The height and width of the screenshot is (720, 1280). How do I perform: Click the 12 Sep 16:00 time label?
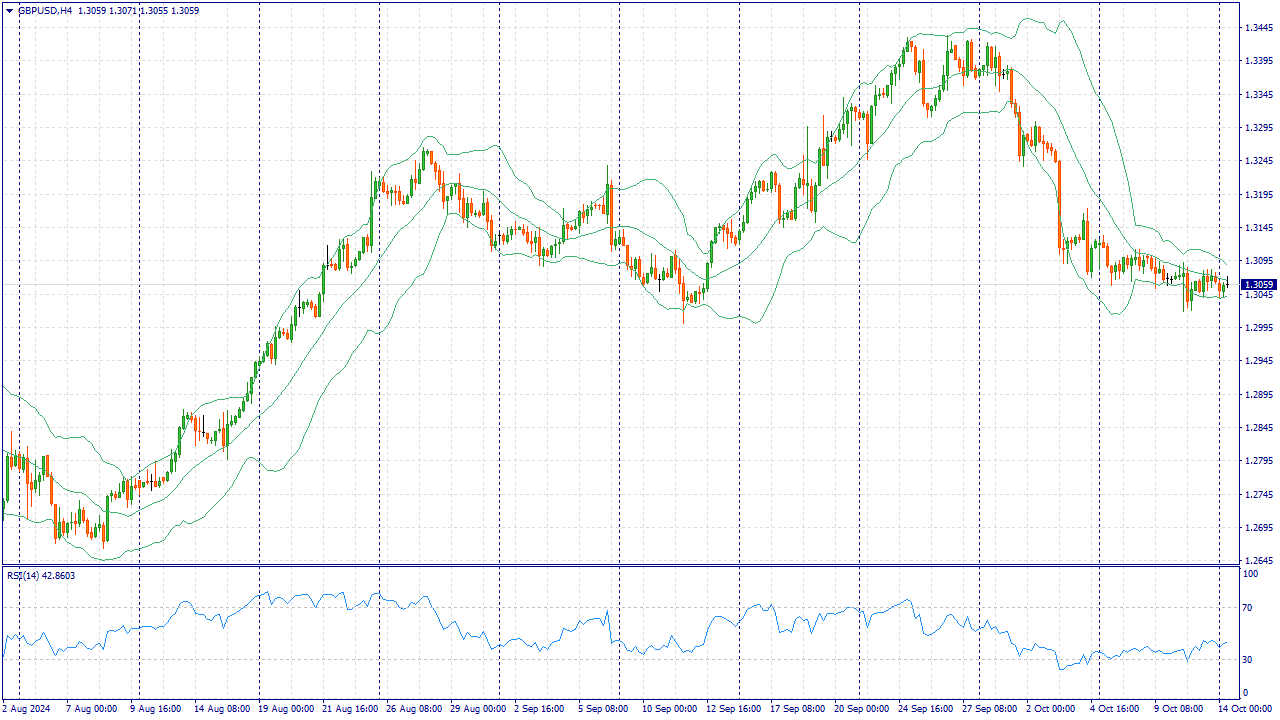coord(732,708)
